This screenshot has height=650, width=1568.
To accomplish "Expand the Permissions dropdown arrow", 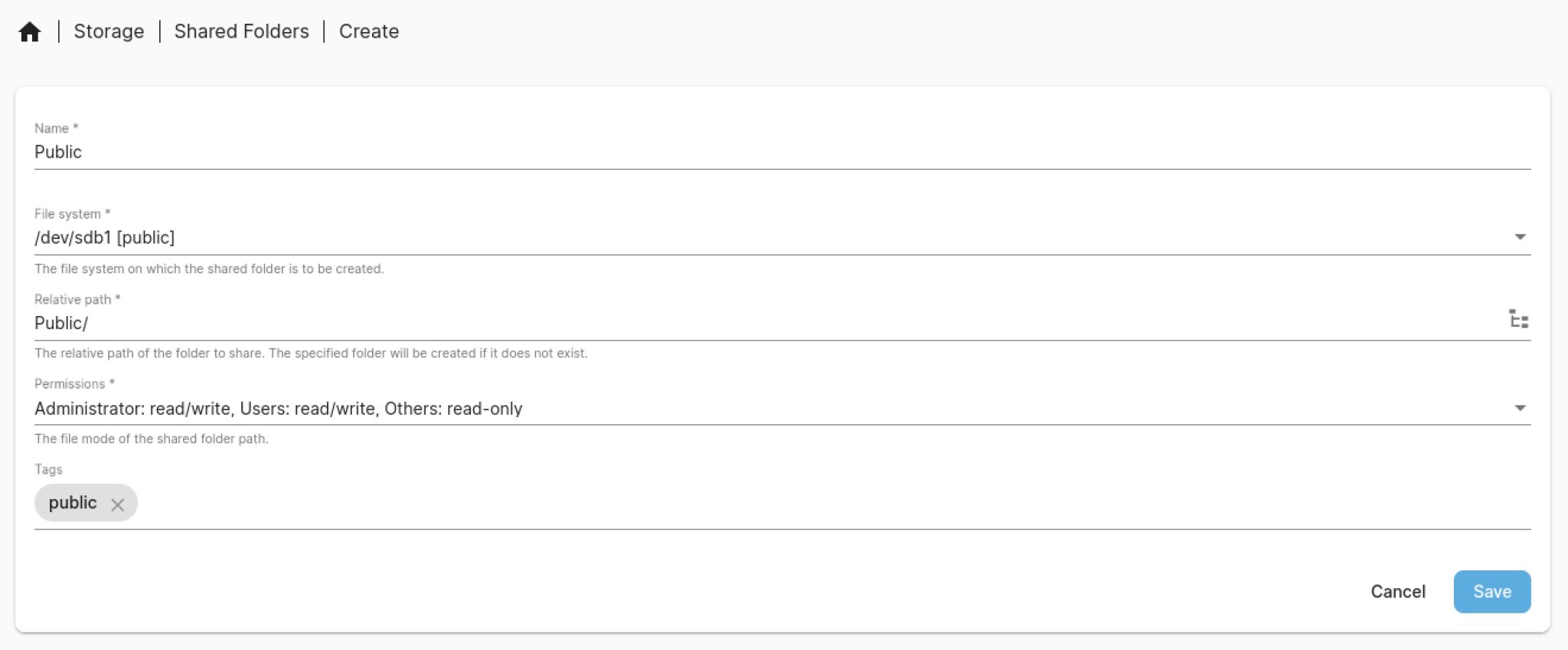I will pos(1520,408).
